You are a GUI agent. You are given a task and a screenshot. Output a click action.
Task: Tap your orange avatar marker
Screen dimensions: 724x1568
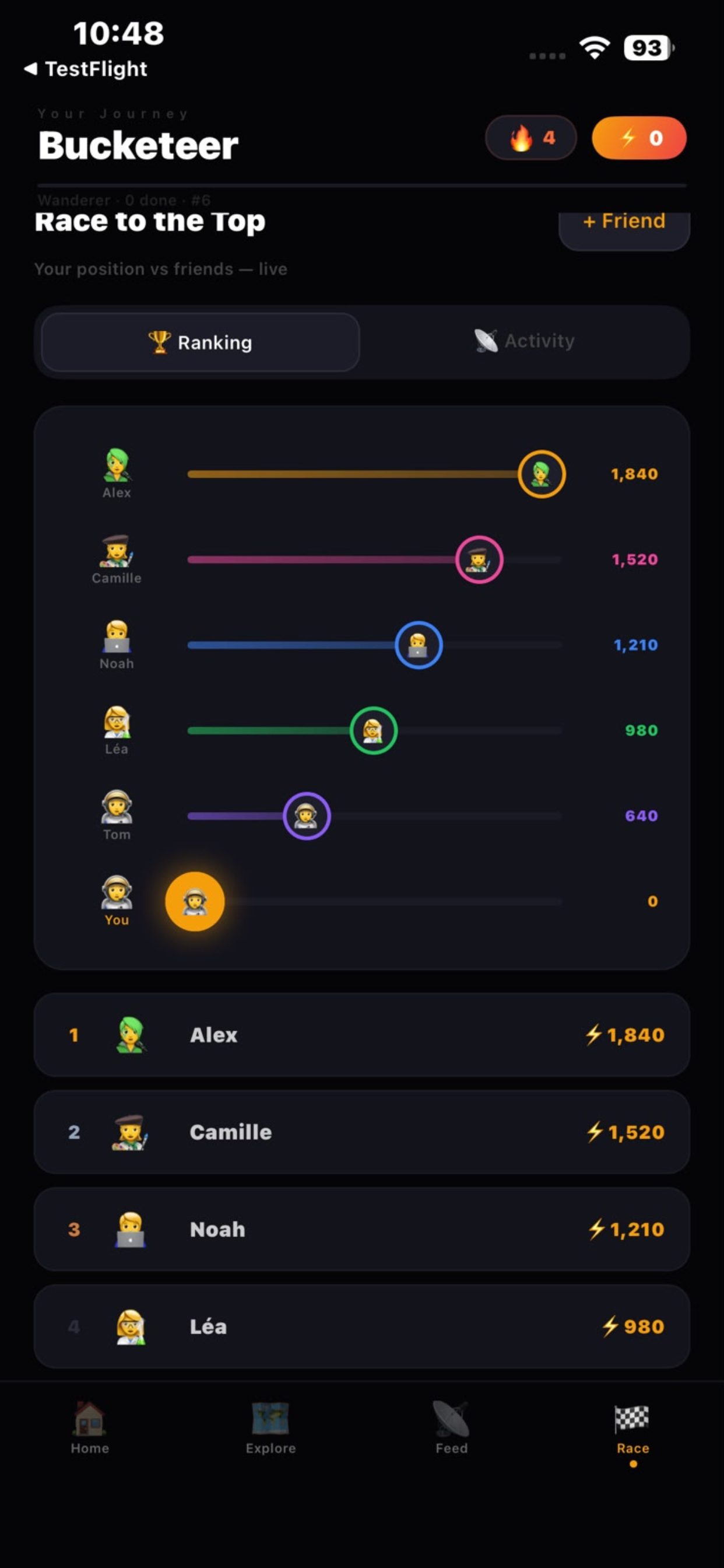tap(195, 901)
